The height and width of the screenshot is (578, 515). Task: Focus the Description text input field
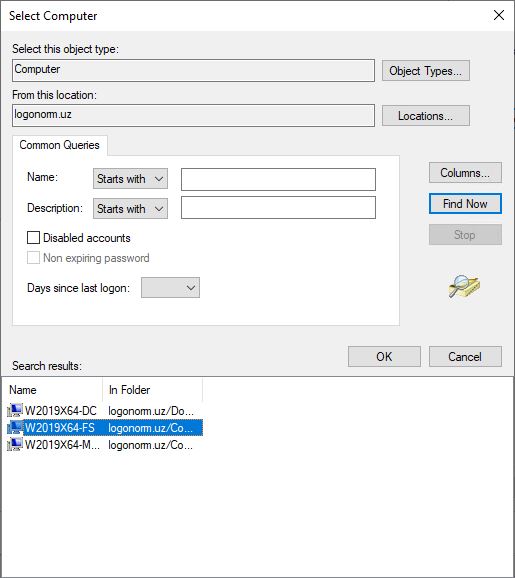[278, 208]
